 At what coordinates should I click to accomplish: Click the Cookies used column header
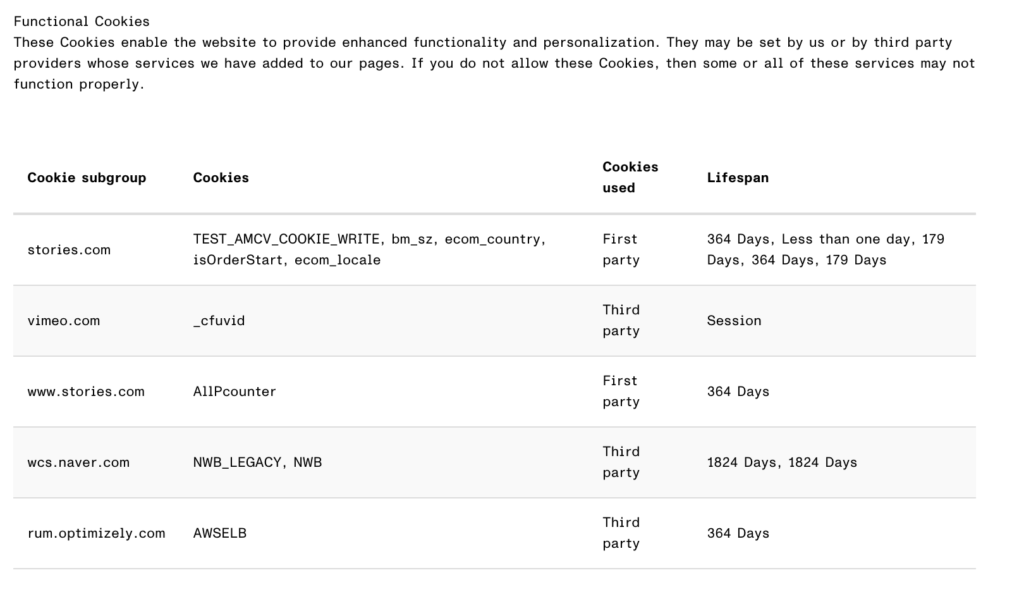coord(630,177)
